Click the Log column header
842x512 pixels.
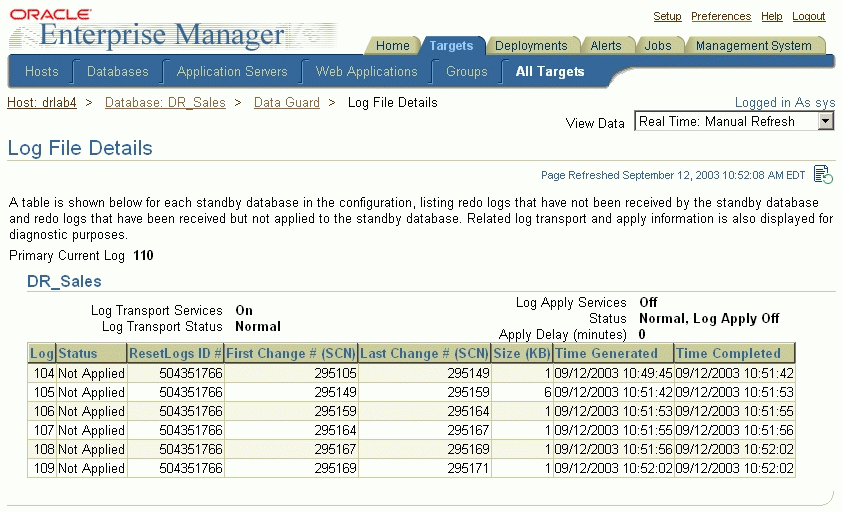[41, 354]
